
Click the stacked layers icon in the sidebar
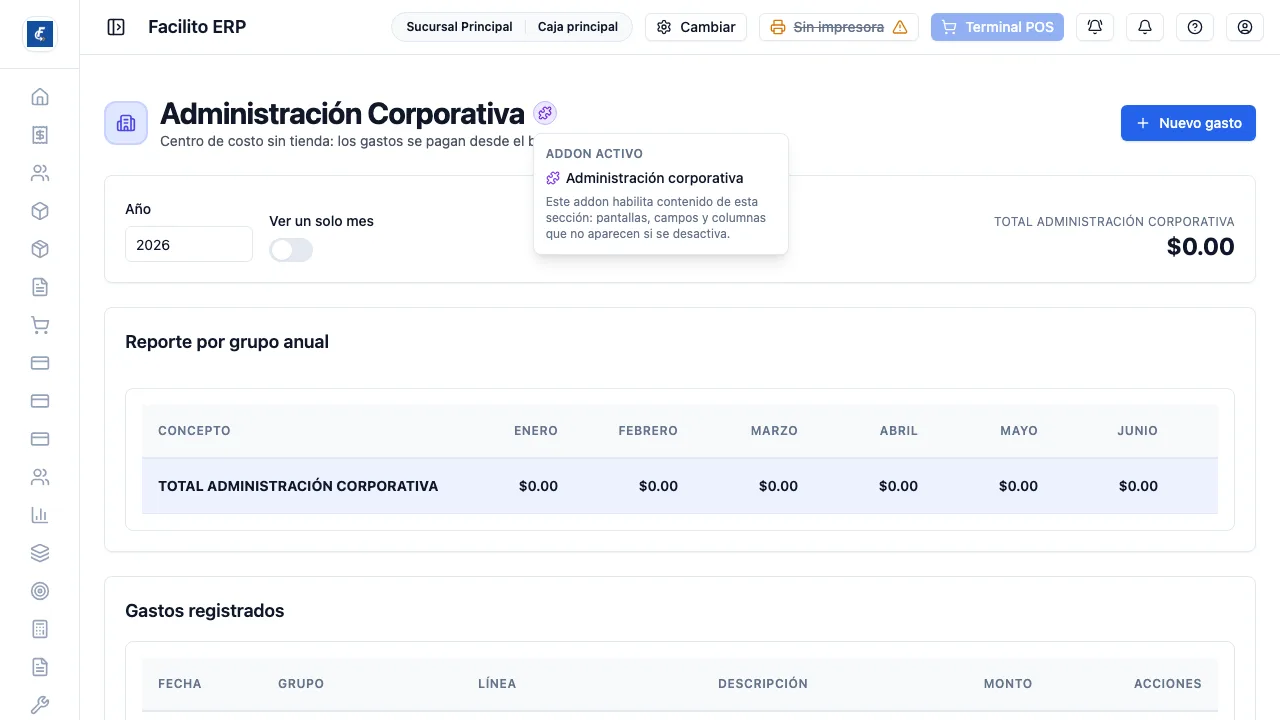40,553
